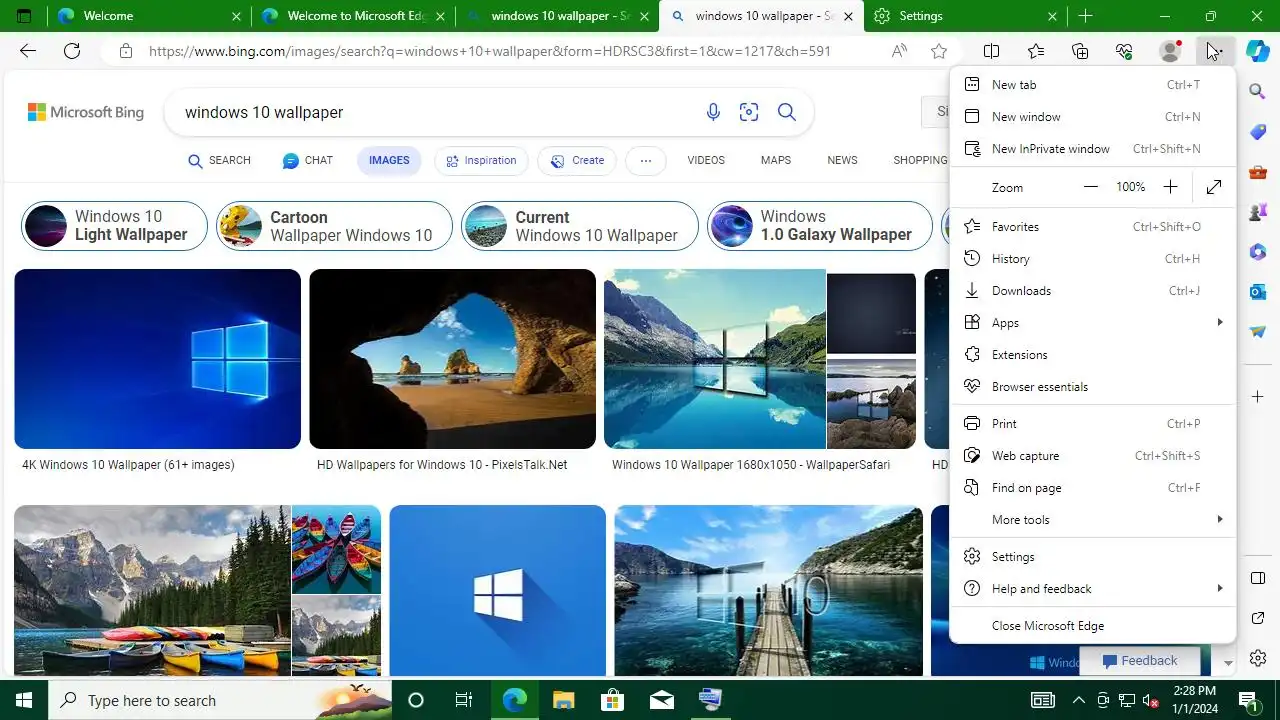Go to MAPS search results
The image size is (1280, 720).
[775, 160]
